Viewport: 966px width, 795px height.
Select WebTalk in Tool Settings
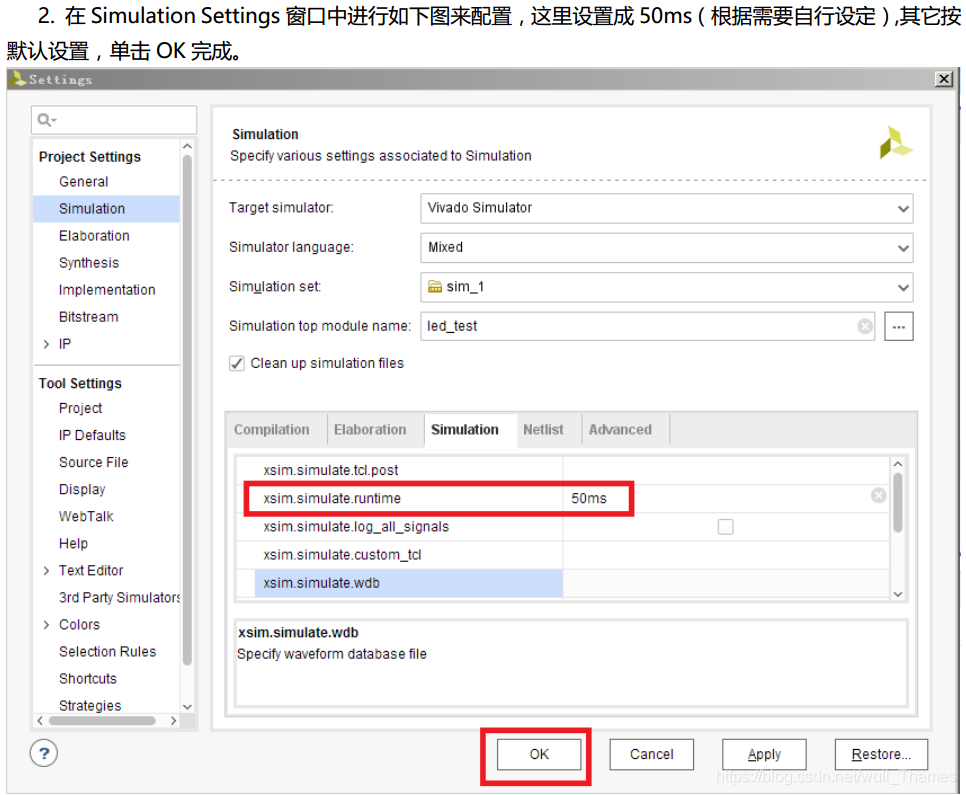[86, 517]
